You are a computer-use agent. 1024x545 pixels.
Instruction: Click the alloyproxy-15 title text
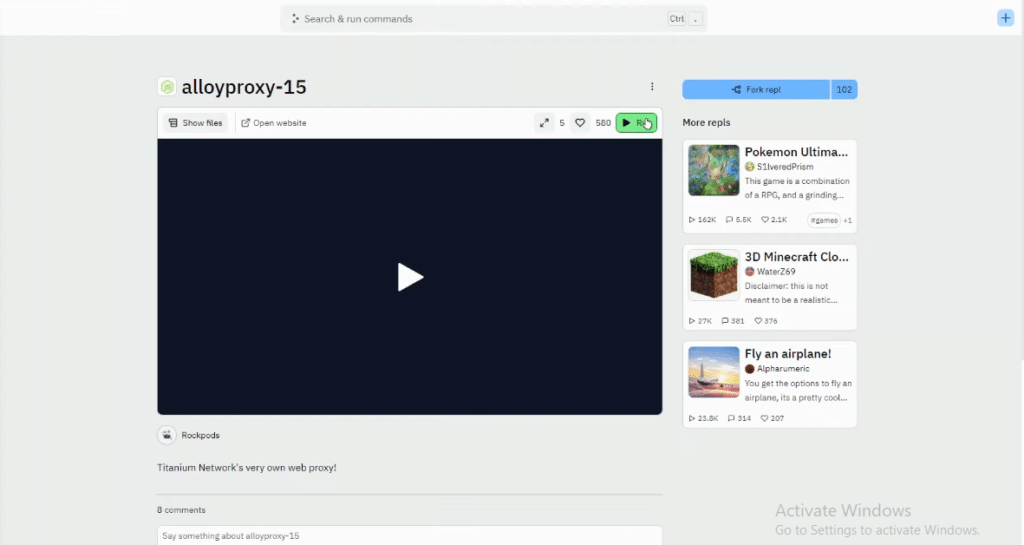(x=244, y=87)
